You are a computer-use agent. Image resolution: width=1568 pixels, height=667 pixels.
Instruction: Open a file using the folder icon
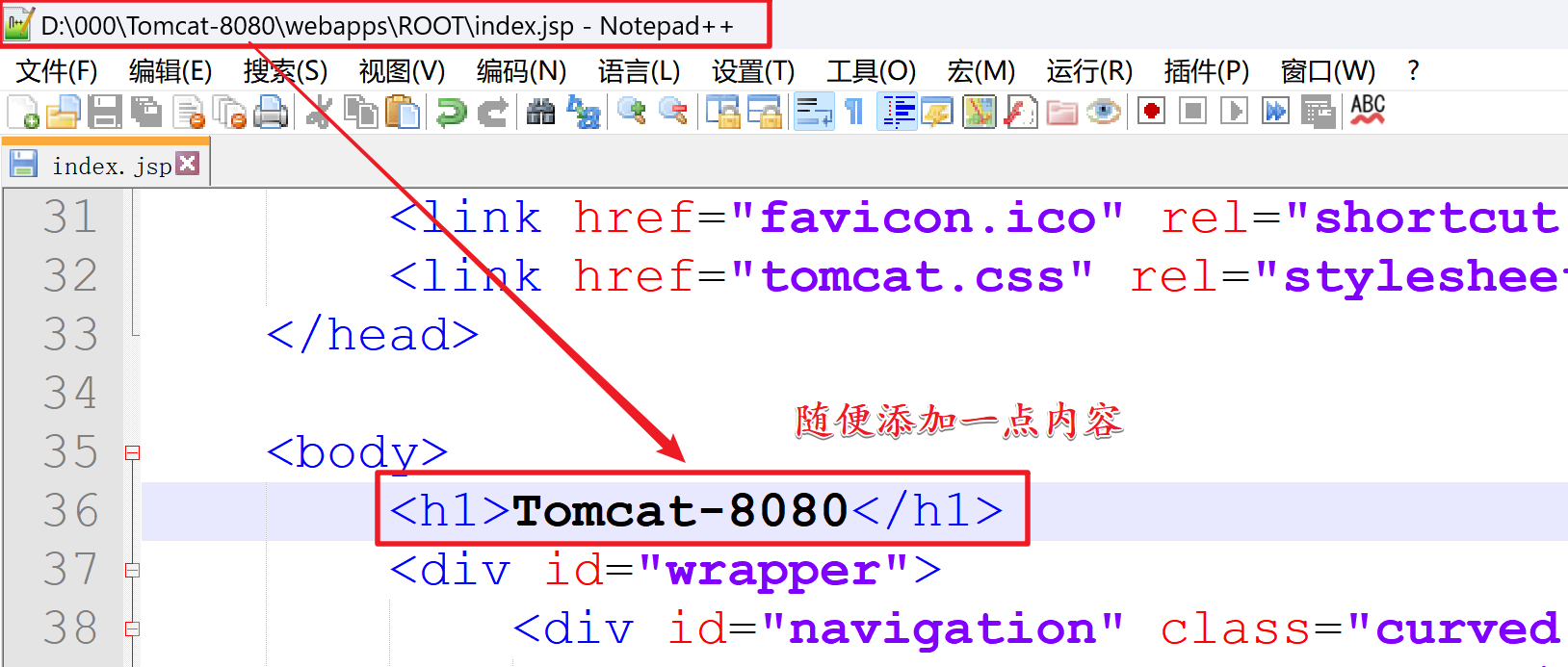(64, 112)
